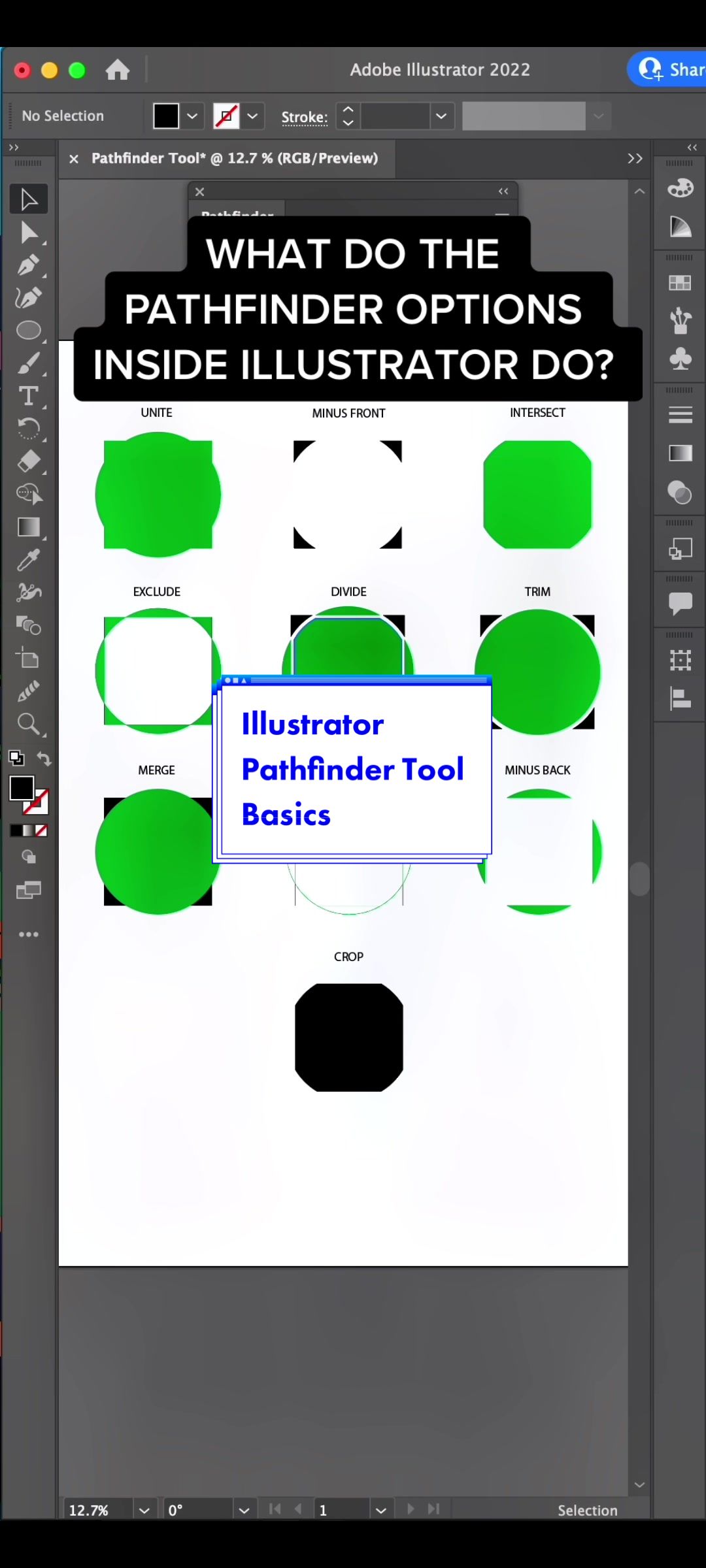Activate the toolbar black fill box
Screen dimensions: 706x1568
(x=22, y=788)
